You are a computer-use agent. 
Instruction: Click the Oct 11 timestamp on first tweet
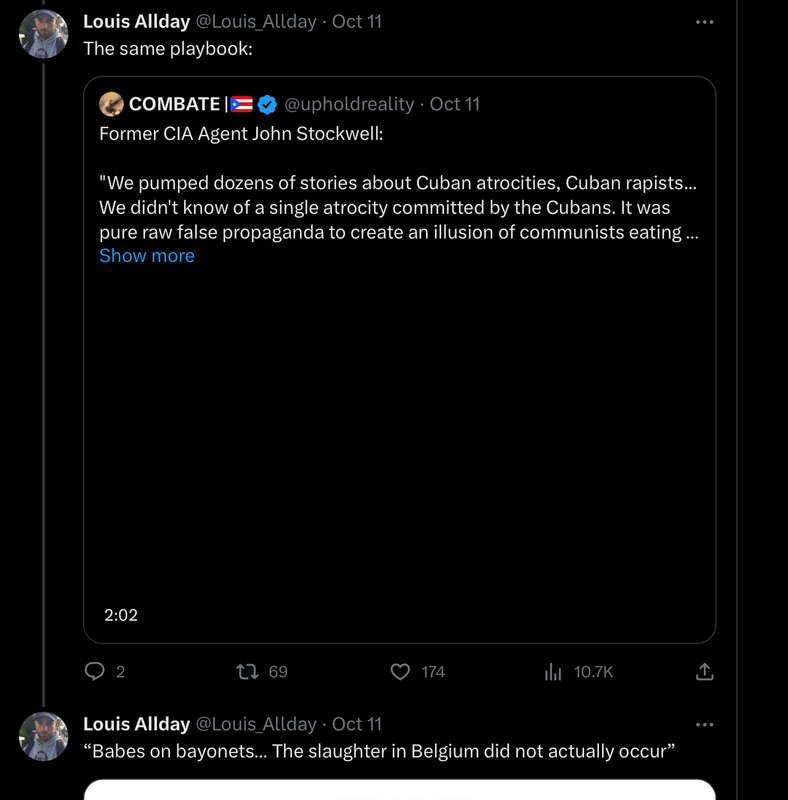[x=357, y=21]
